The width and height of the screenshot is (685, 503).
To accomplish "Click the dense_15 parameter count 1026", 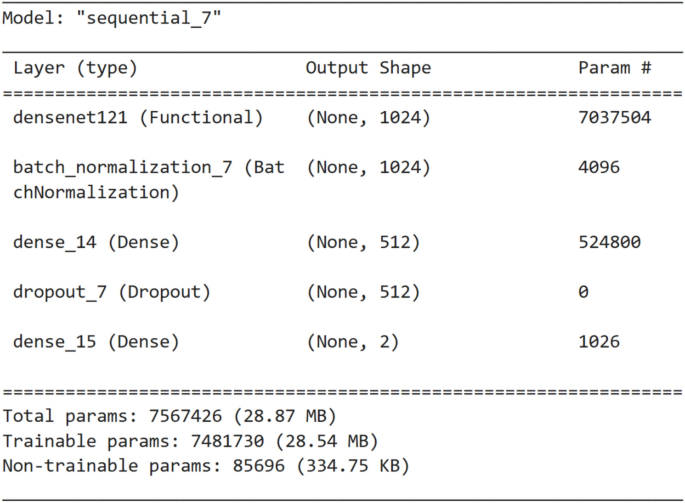I will point(599,342).
